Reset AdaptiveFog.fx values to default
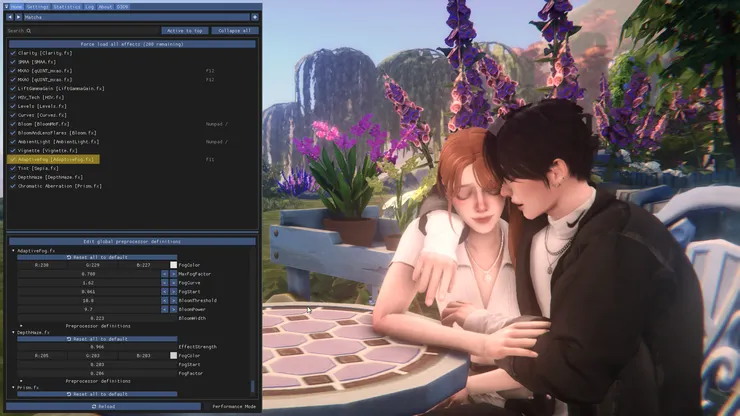 coord(97,257)
